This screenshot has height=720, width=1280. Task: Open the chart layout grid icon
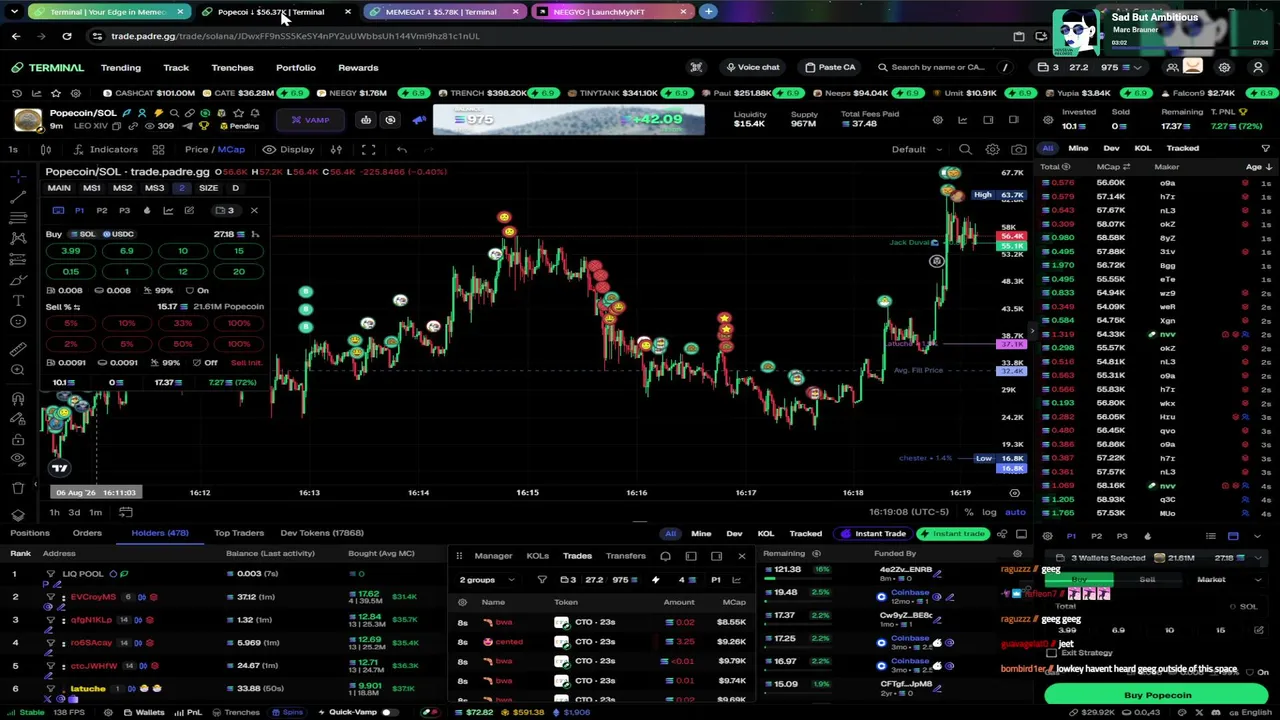[x=158, y=149]
